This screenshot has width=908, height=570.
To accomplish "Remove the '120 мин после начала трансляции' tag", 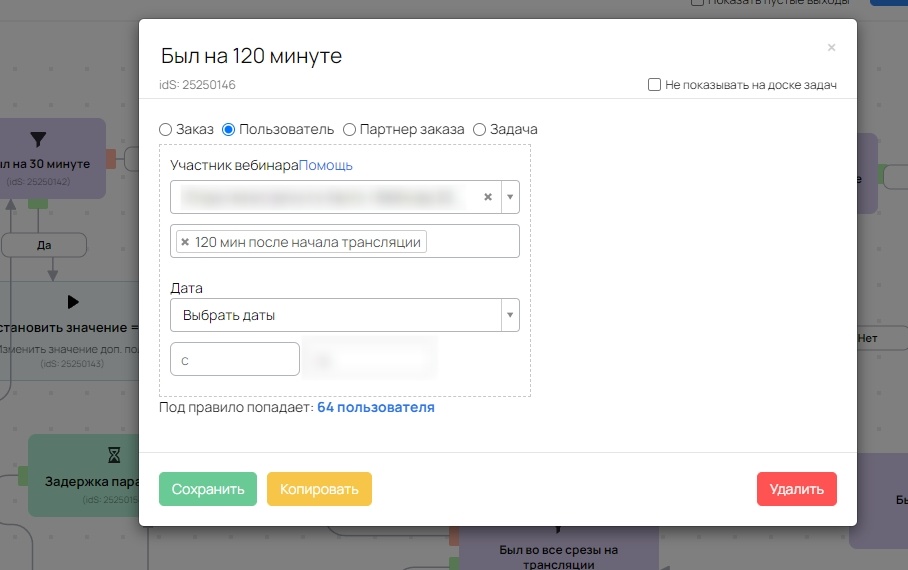I will point(185,242).
